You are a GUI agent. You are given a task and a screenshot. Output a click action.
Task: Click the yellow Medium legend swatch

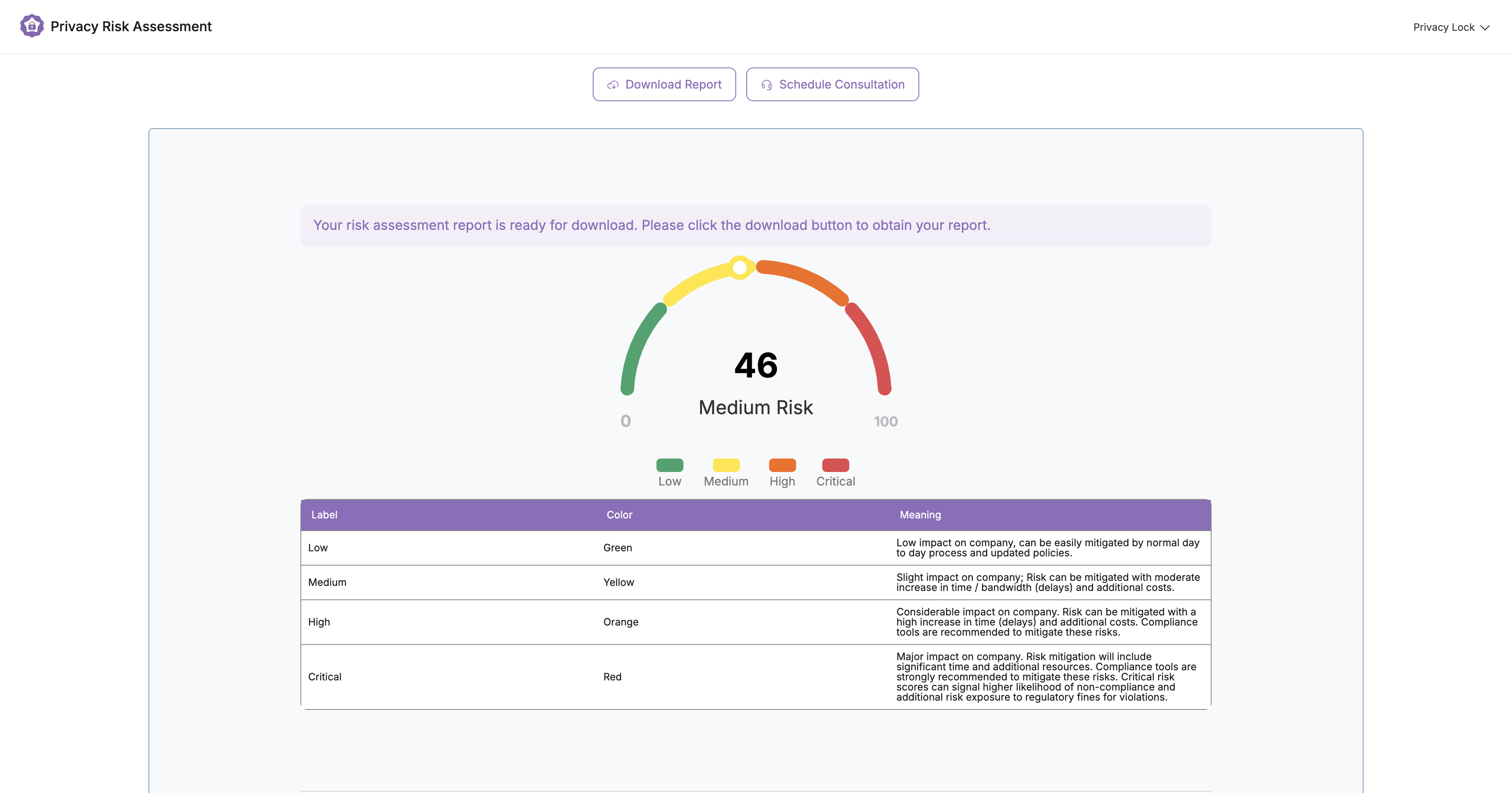tap(726, 465)
